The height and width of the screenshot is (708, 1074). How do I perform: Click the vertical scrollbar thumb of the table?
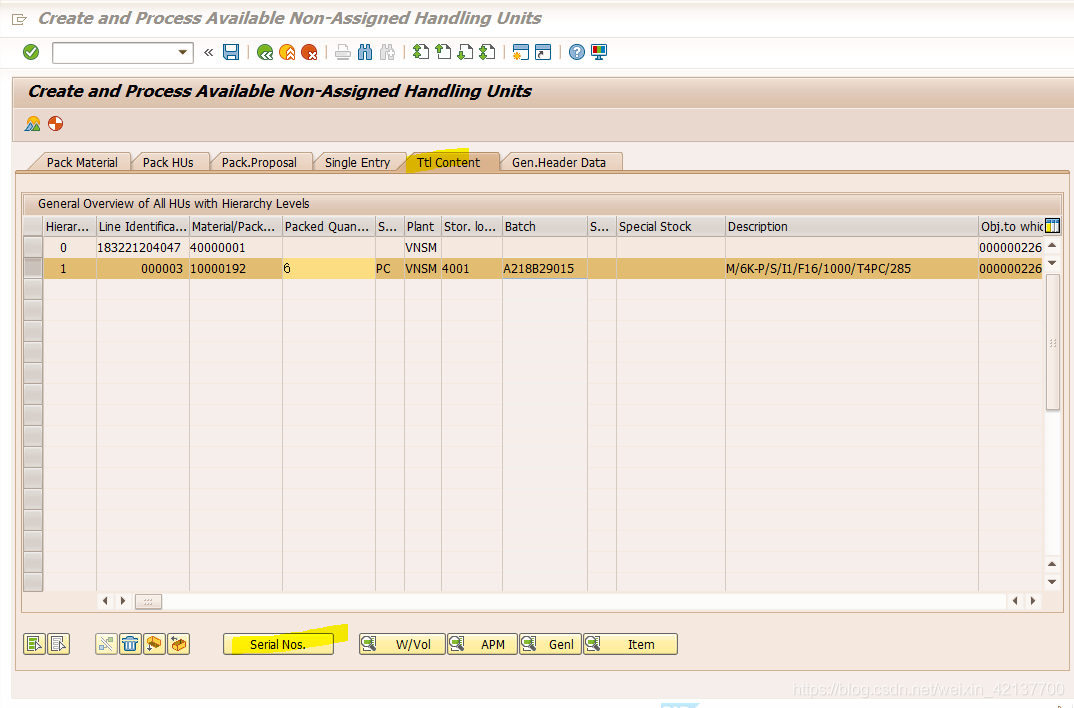click(x=1053, y=342)
